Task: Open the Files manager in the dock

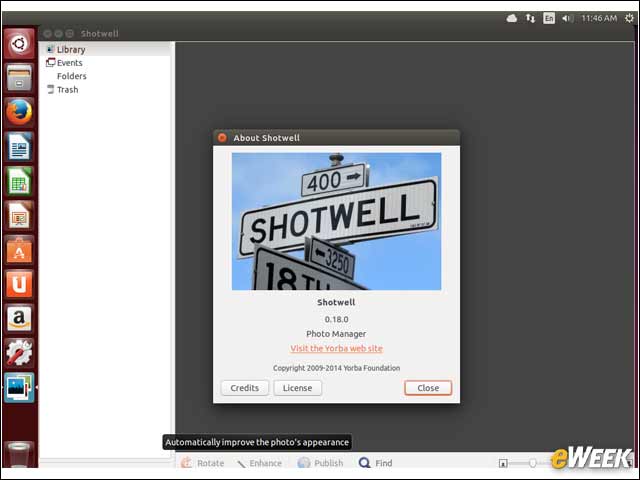Action: (x=19, y=78)
